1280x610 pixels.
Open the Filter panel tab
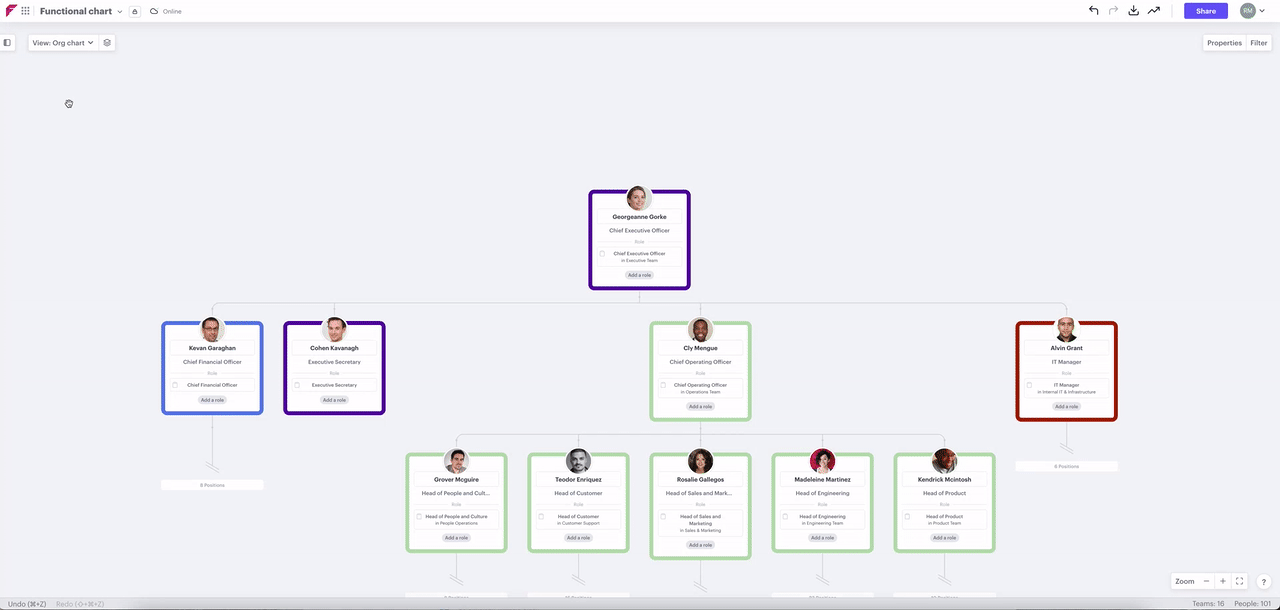pyautogui.click(x=1258, y=43)
